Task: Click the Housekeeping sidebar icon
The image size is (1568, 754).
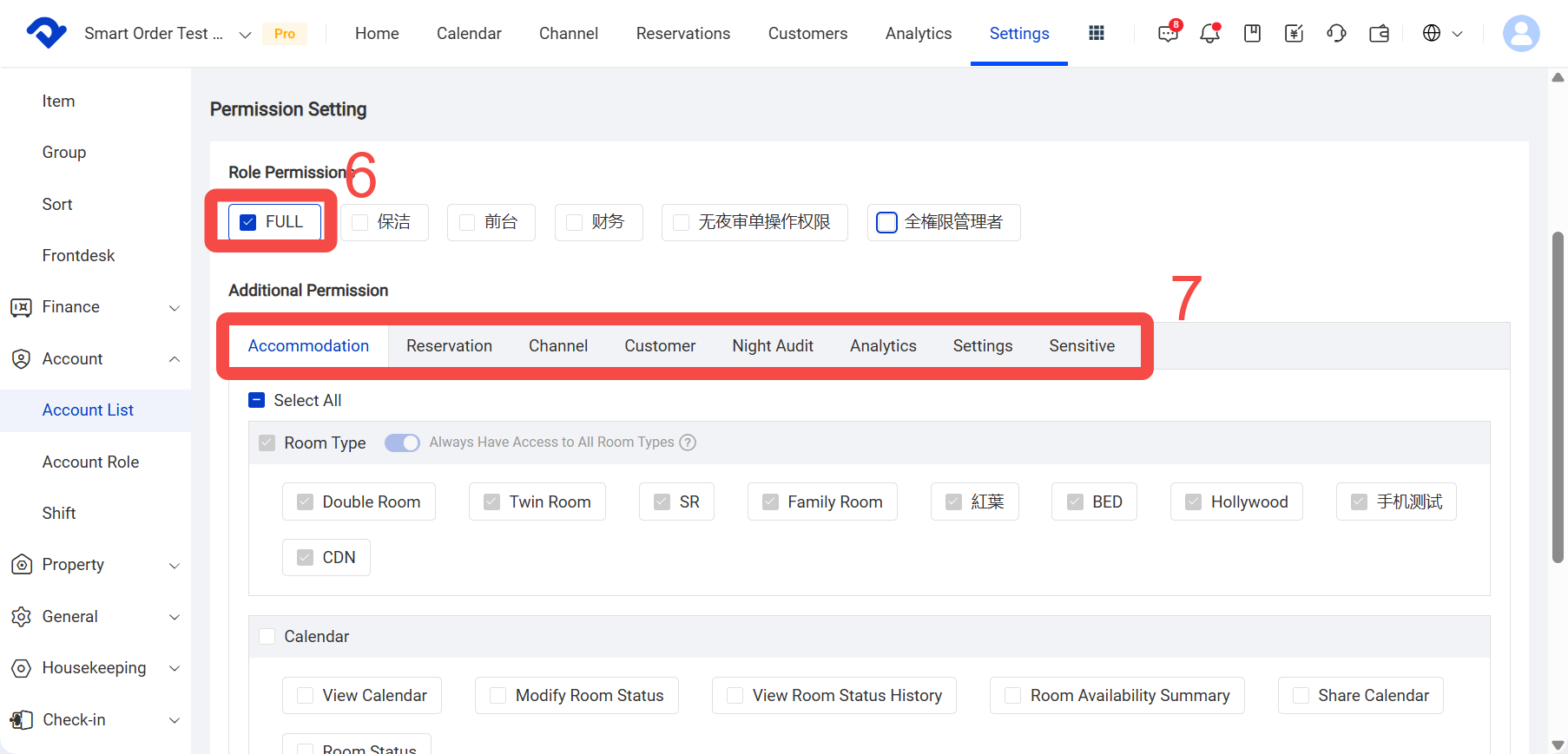Action: pos(22,668)
